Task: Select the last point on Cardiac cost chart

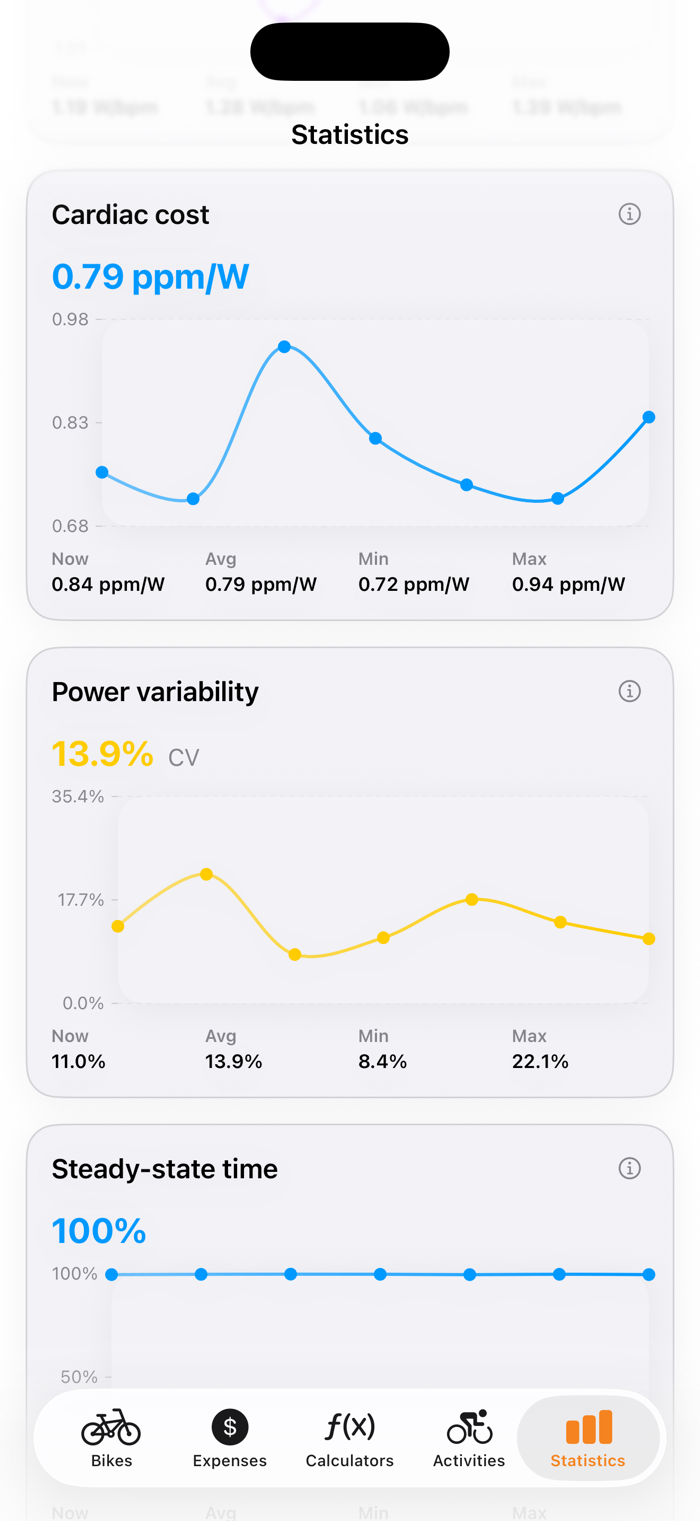Action: point(649,417)
